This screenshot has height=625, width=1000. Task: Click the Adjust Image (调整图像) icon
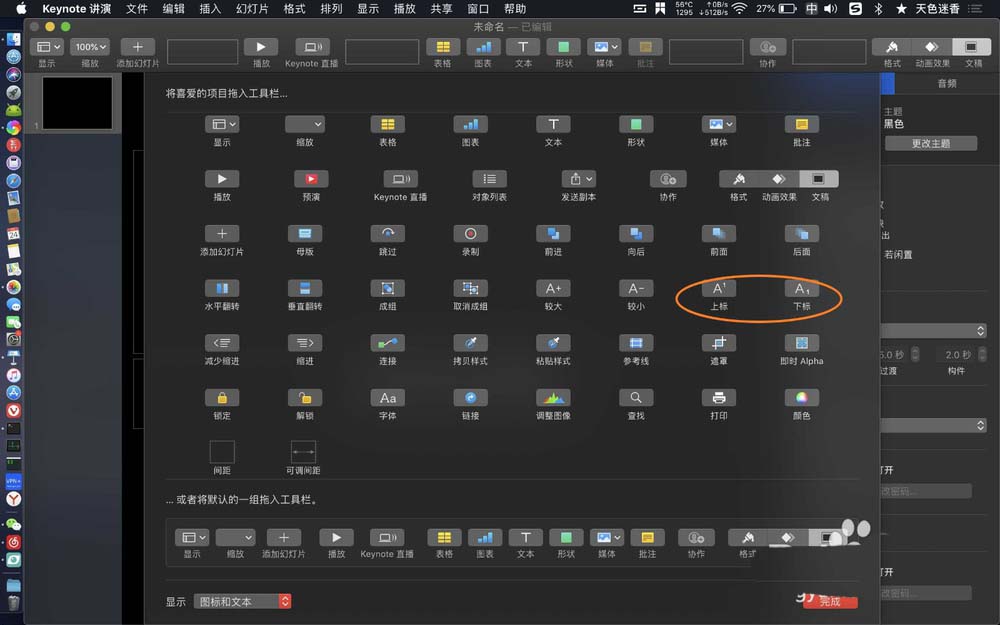tap(553, 397)
